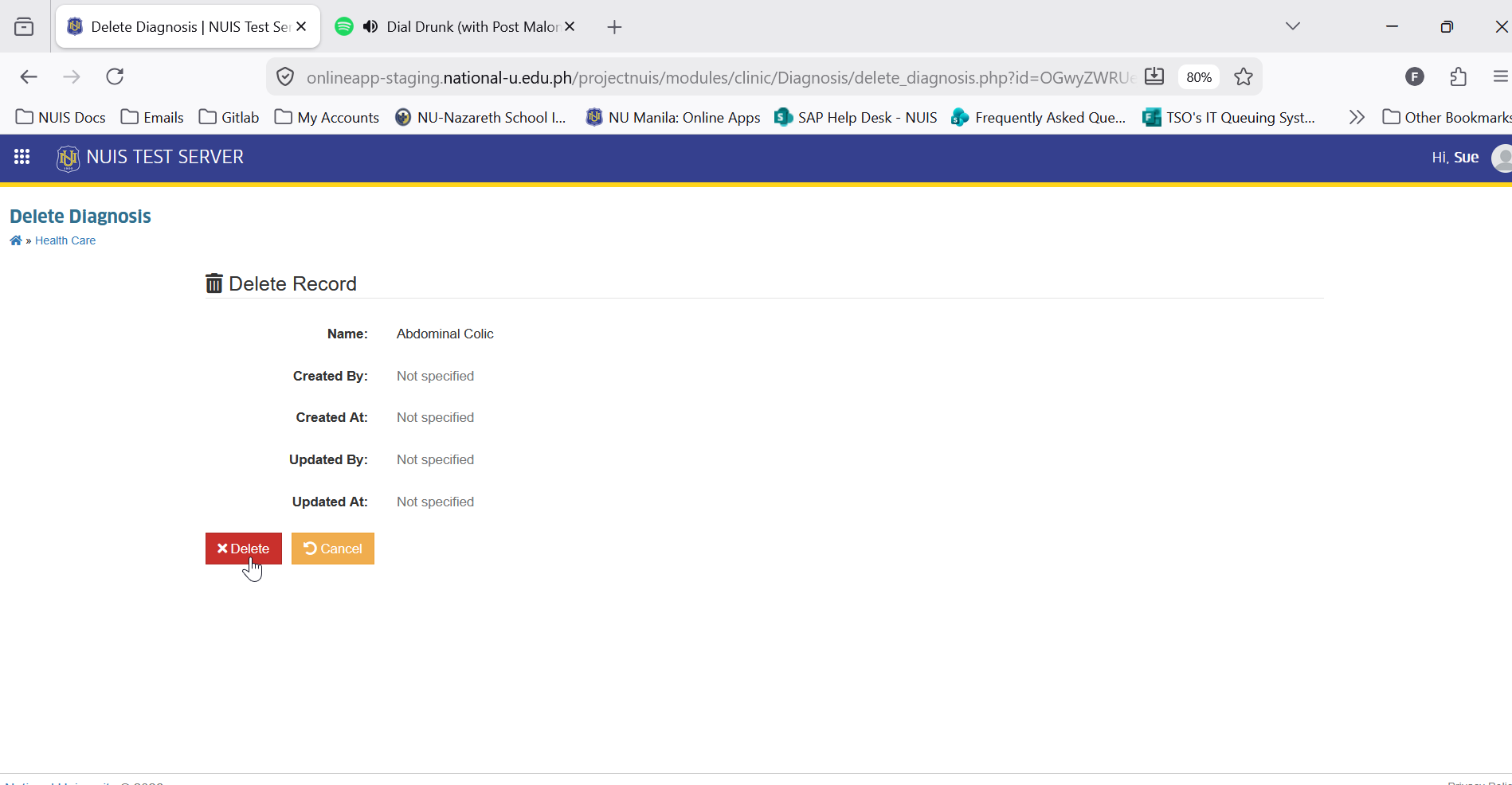The width and height of the screenshot is (1512, 785).
Task: Click the orange Cancel button
Action: 333,549
